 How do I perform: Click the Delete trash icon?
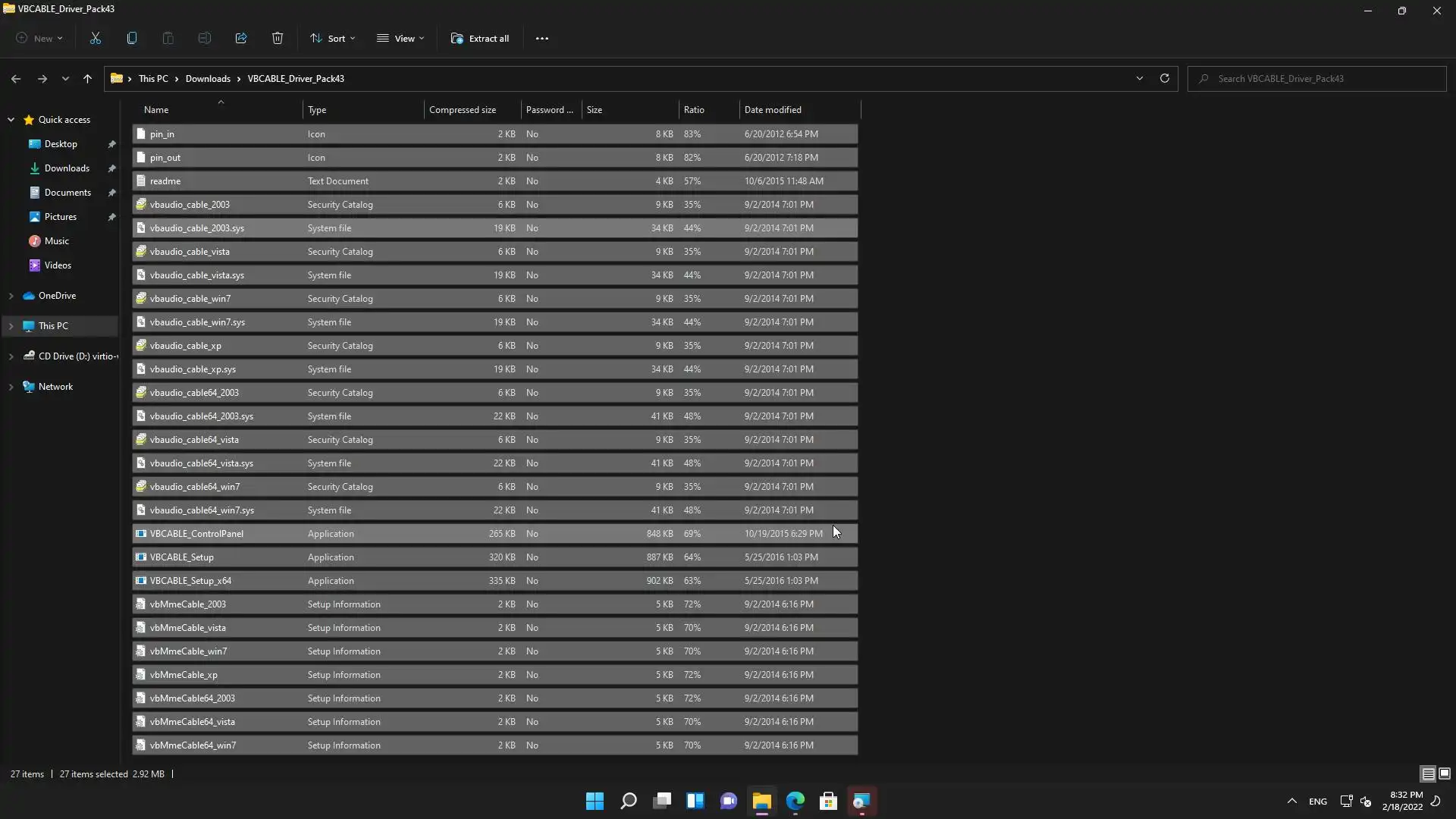(278, 39)
